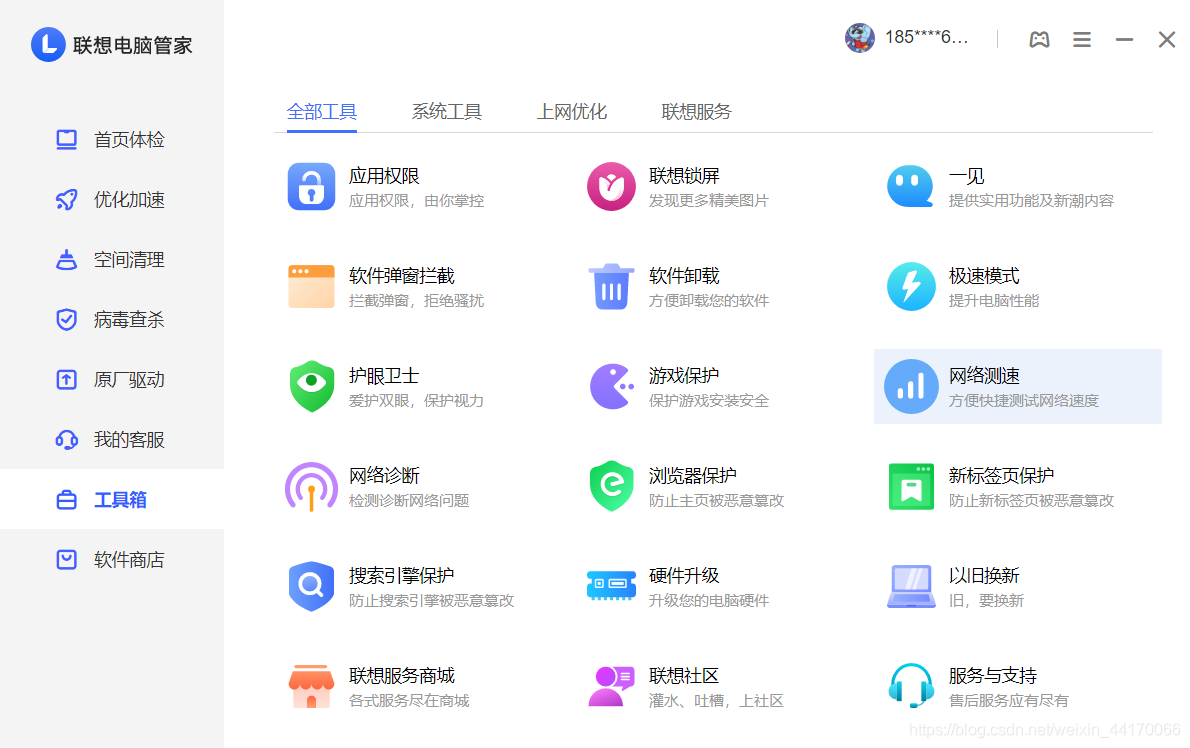This screenshot has height=748, width=1190.
Task: Select 工具箱 in sidebar
Action: pos(112,499)
